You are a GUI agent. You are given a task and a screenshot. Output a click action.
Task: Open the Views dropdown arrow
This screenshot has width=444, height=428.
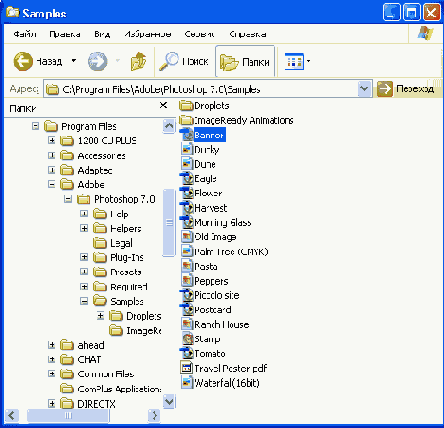pyautogui.click(x=308, y=61)
